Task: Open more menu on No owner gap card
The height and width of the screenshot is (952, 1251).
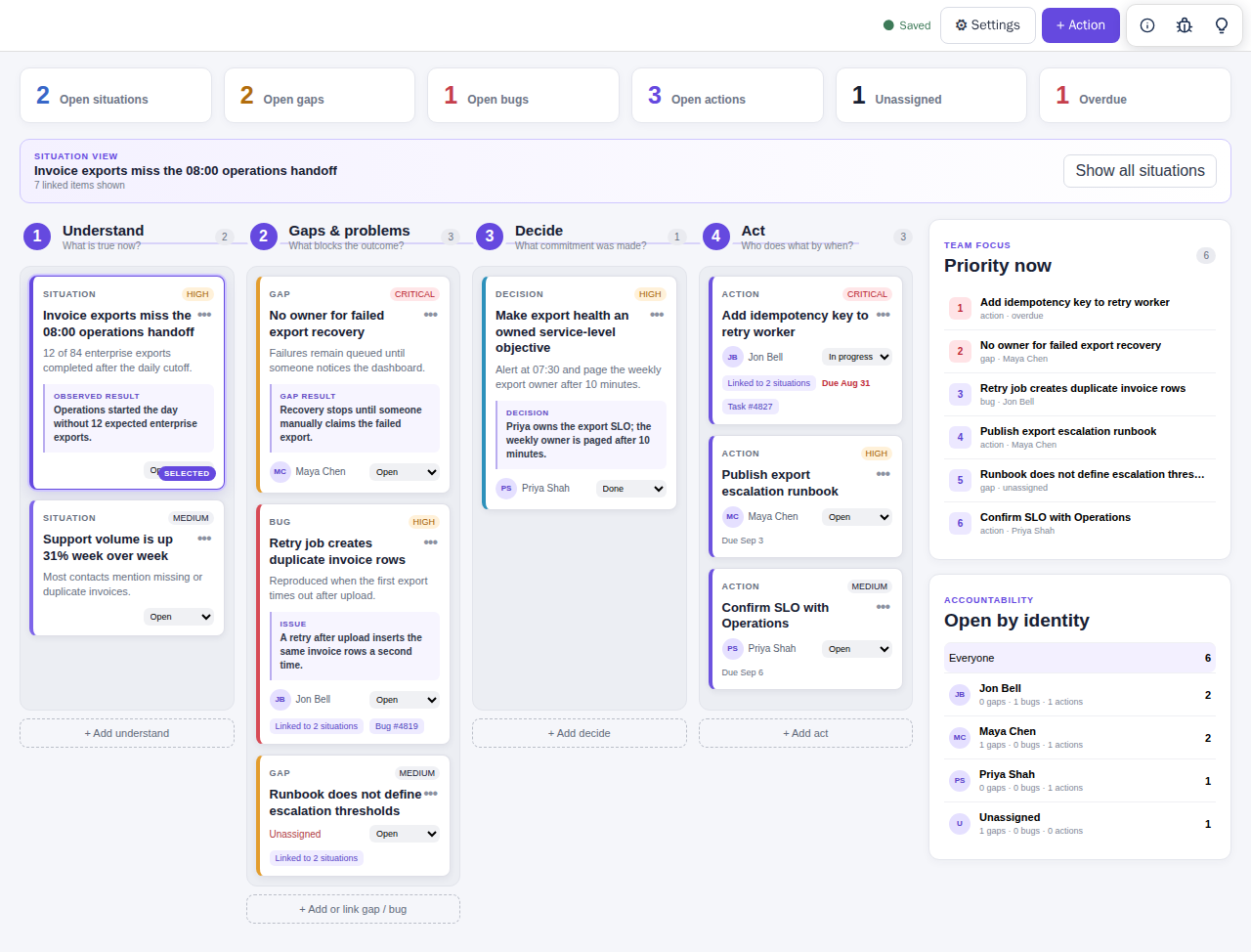Action: click(x=431, y=315)
